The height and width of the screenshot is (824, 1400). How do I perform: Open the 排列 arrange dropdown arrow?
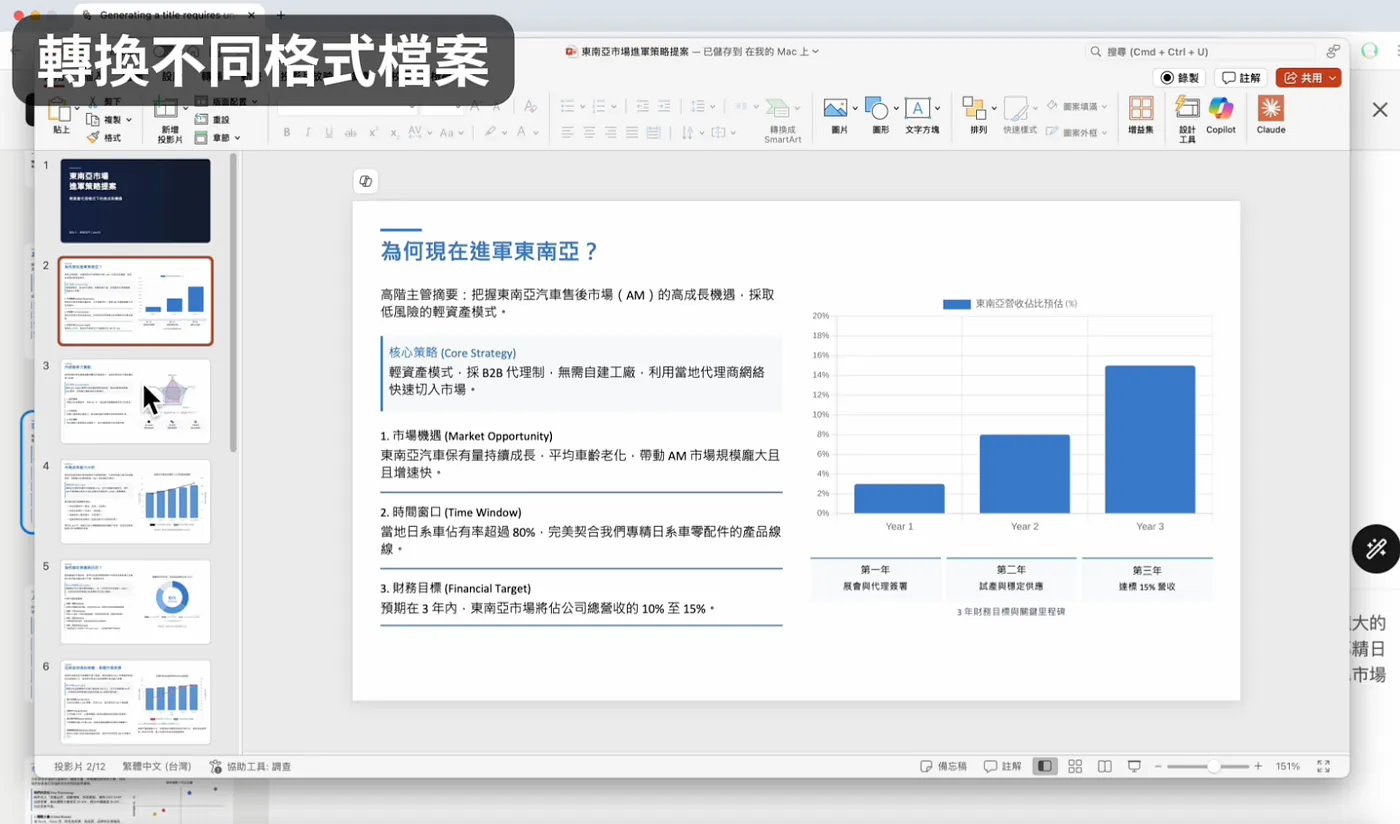point(994,108)
